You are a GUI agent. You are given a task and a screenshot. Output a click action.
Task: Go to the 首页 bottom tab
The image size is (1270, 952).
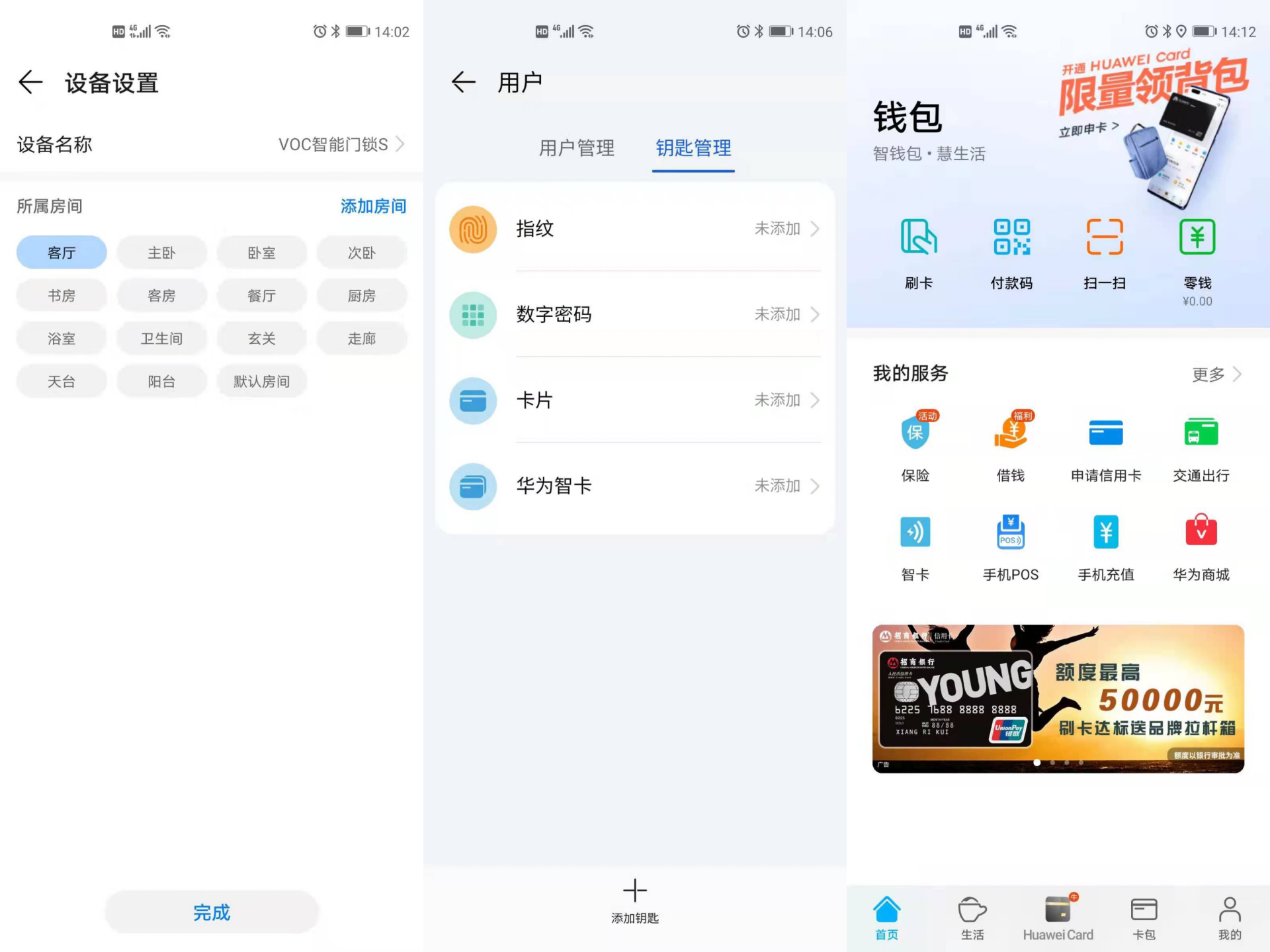[886, 918]
